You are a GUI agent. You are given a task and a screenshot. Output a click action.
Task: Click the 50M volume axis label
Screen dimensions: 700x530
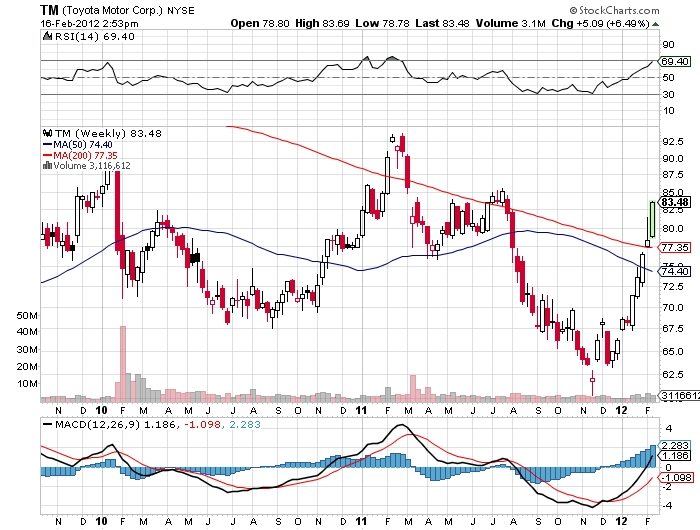27,315
